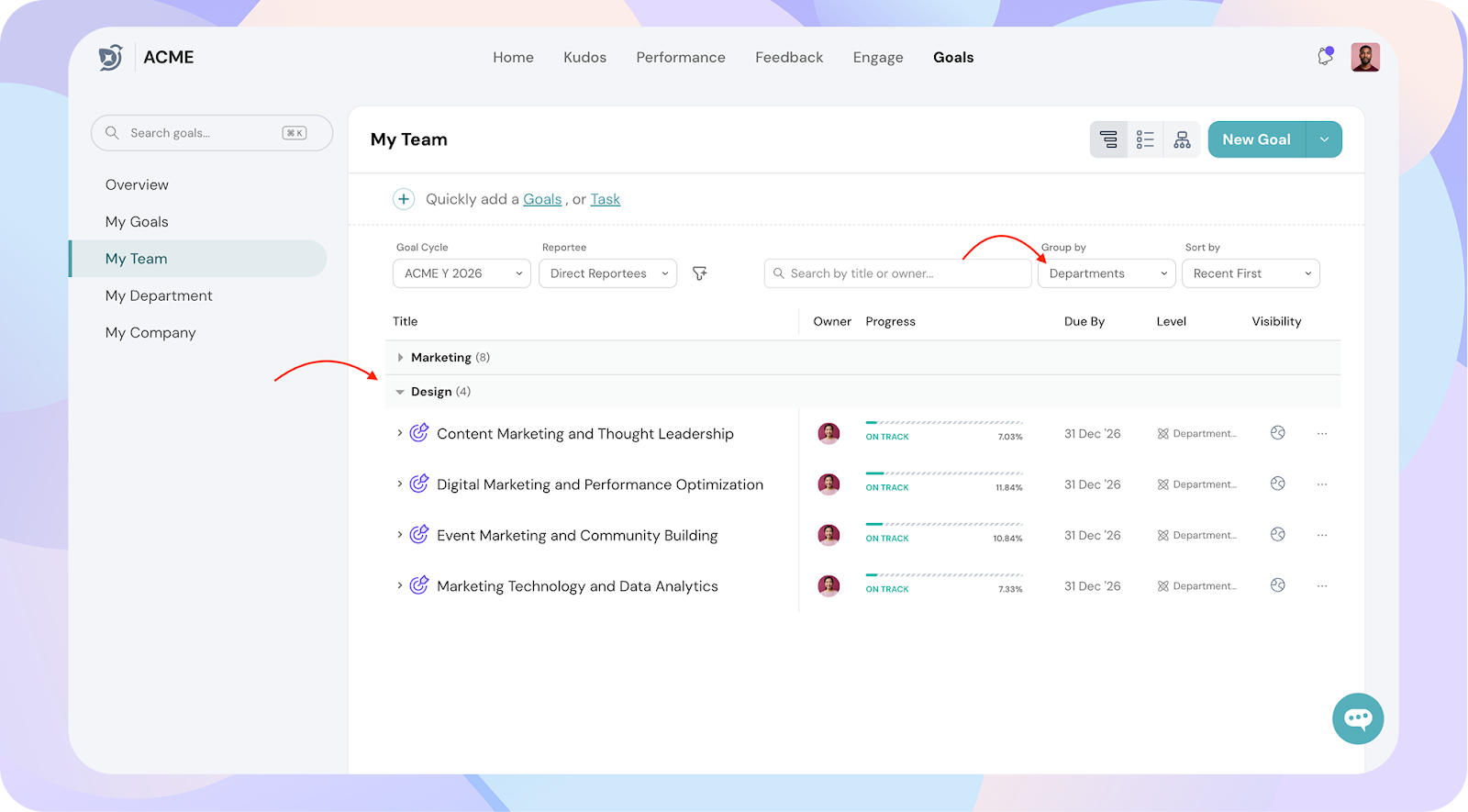The height and width of the screenshot is (812, 1468).
Task: Click the department level icon for Content Marketing
Action: pyautogui.click(x=1162, y=434)
